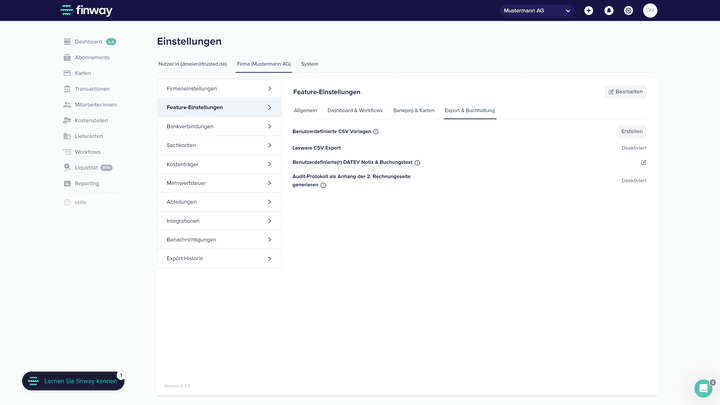The height and width of the screenshot is (405, 720).
Task: Expand Abteilungen chevron
Action: [270, 202]
